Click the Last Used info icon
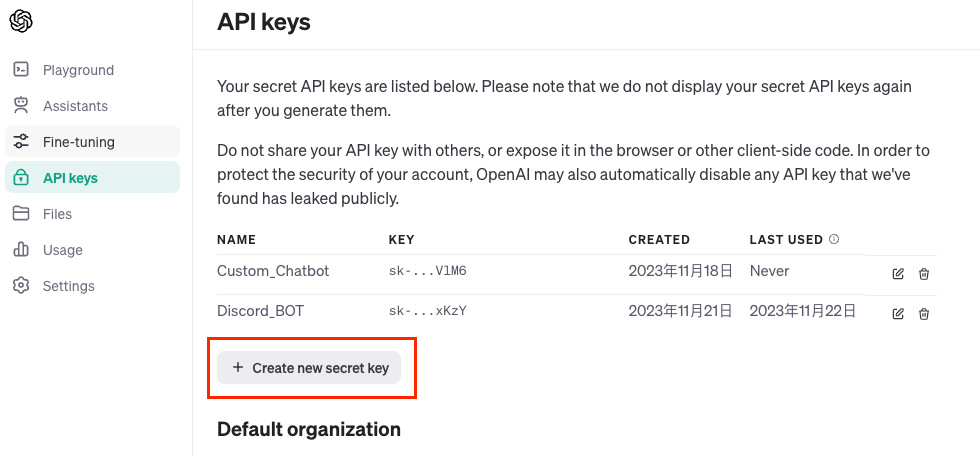 [x=834, y=240]
